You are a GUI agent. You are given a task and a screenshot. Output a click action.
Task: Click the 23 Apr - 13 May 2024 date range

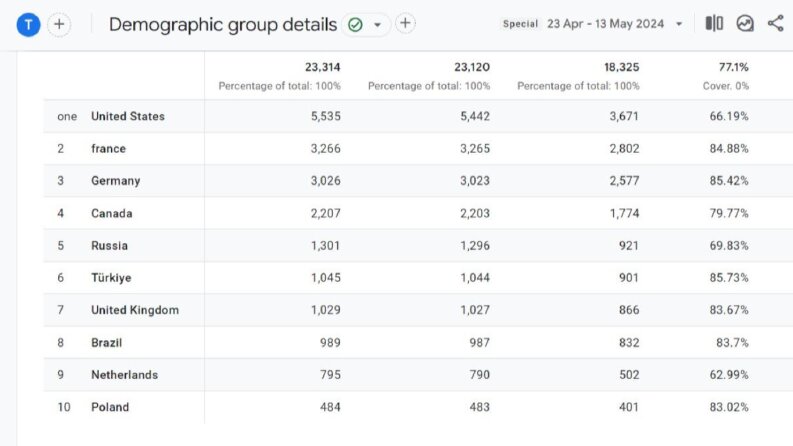pos(605,24)
